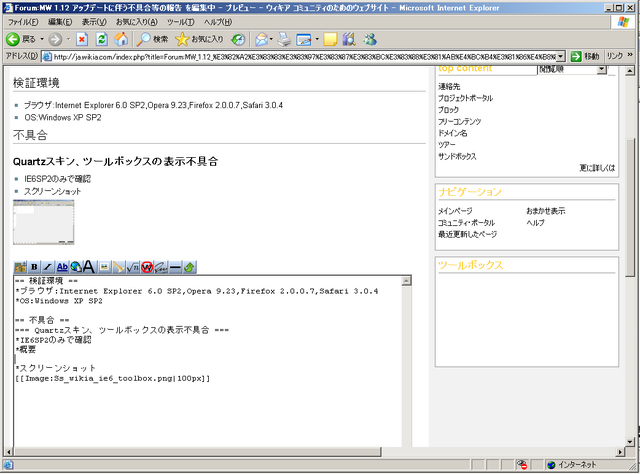Insert embedded image icon in editor

click(x=104, y=267)
